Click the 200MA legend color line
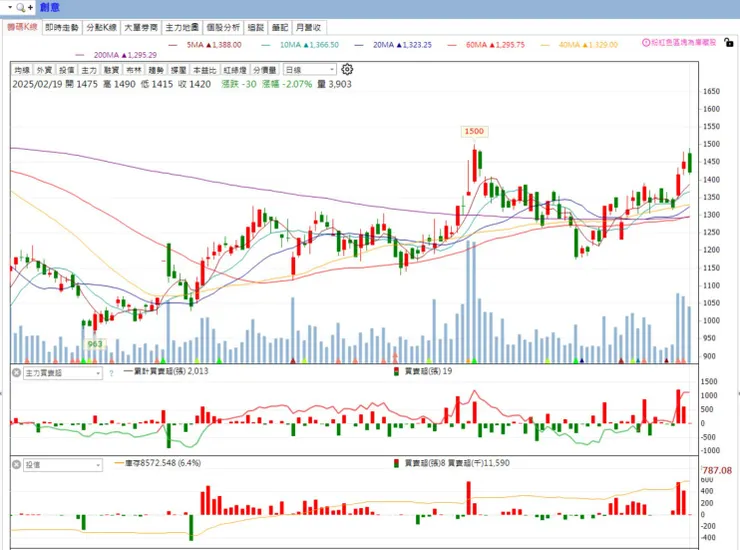 (80, 55)
